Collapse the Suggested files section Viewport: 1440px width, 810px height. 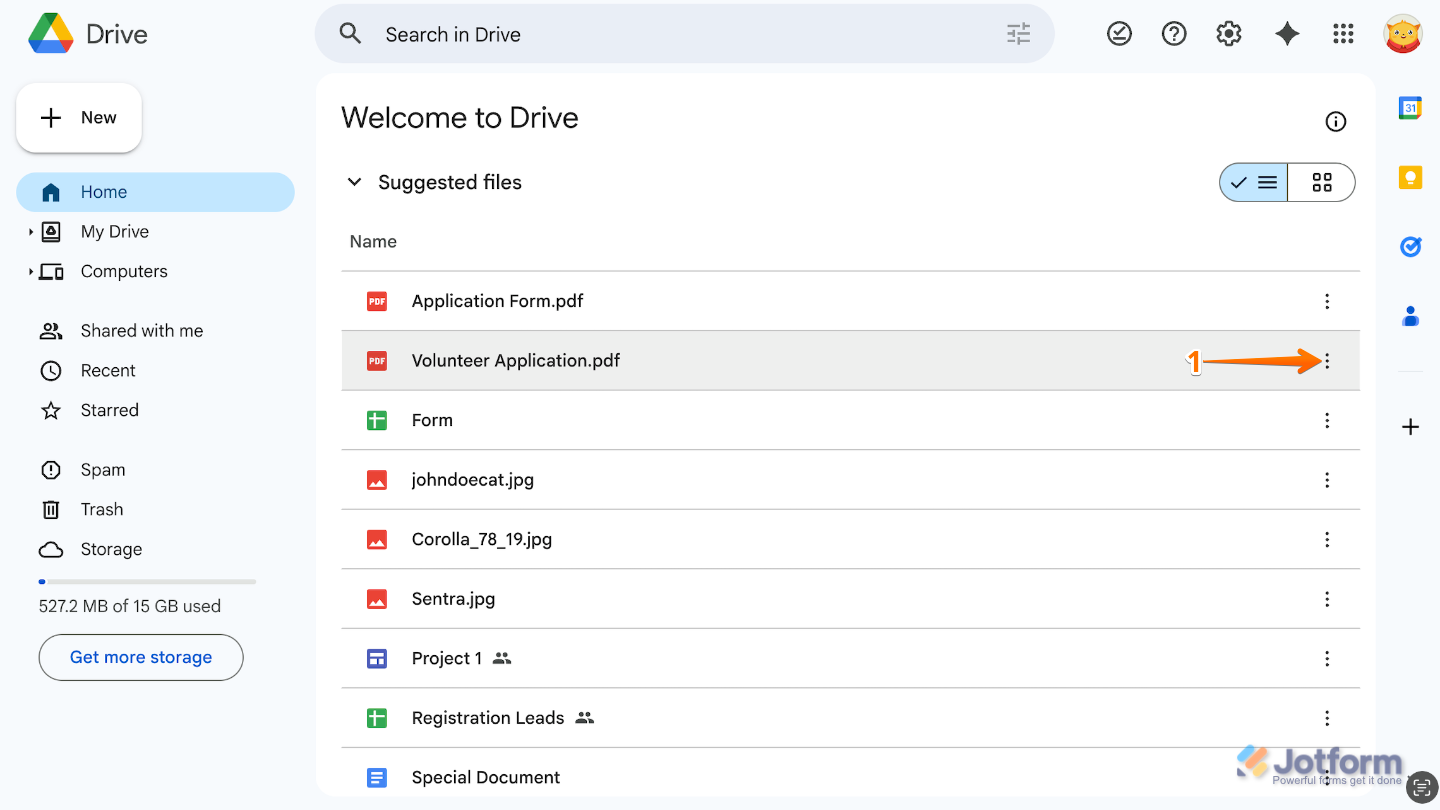pos(355,182)
